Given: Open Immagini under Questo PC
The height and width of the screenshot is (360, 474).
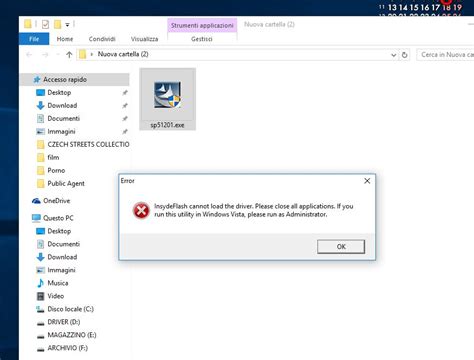Looking at the screenshot, I should [x=61, y=270].
